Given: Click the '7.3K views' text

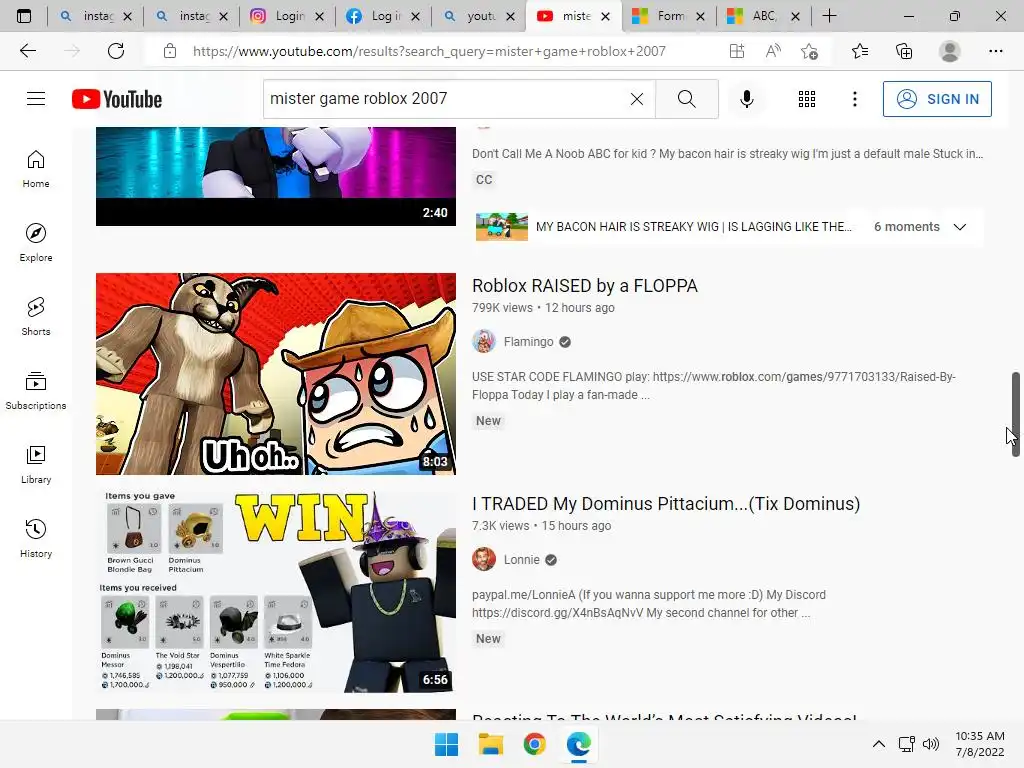Looking at the screenshot, I should coord(500,526).
